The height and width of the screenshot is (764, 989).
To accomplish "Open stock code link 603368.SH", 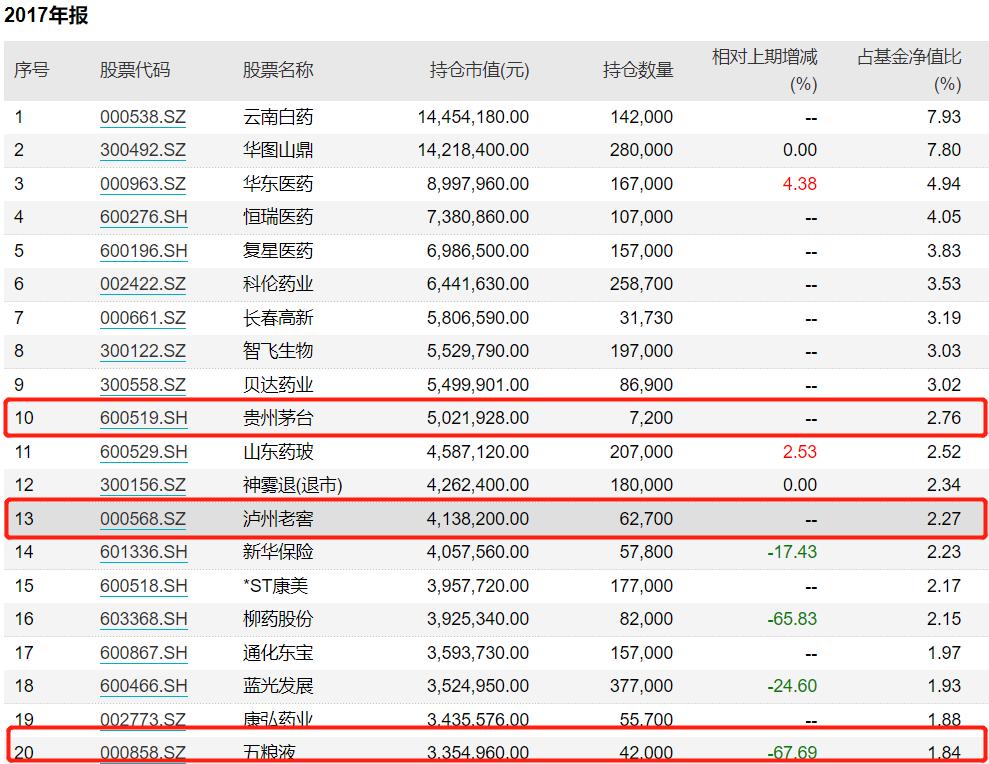I will point(144,619).
